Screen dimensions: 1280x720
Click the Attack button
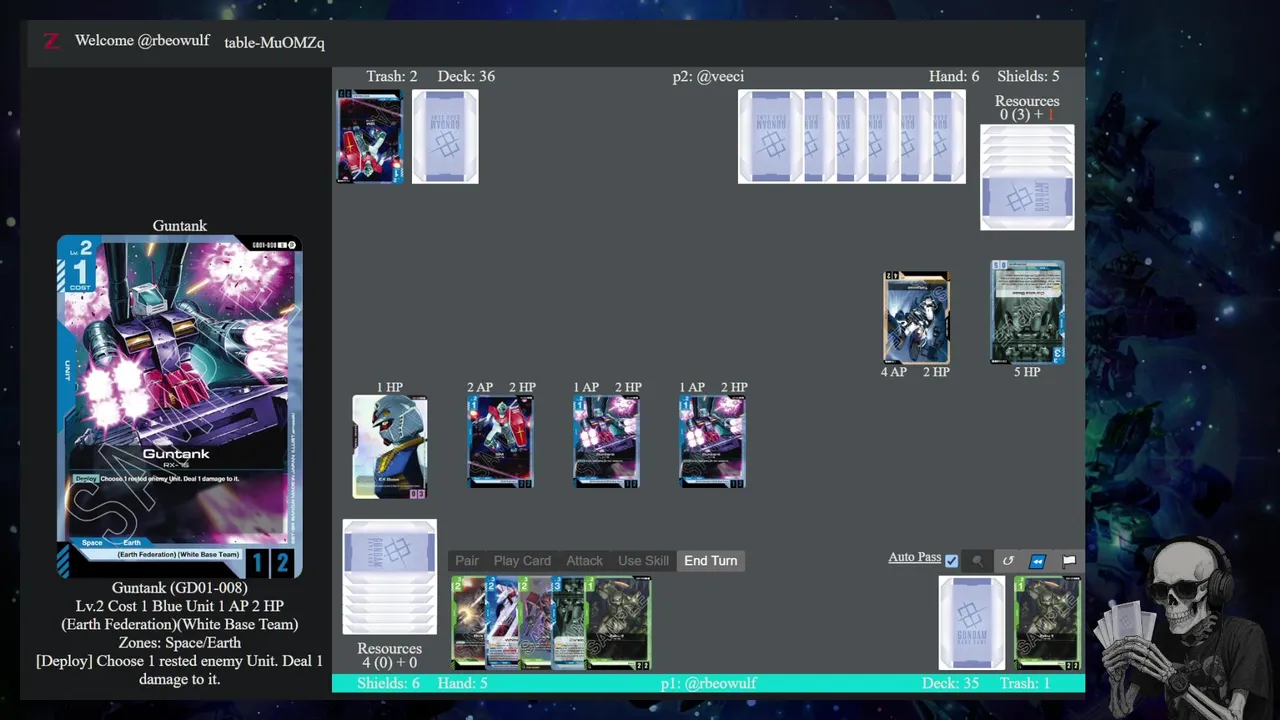(x=585, y=561)
